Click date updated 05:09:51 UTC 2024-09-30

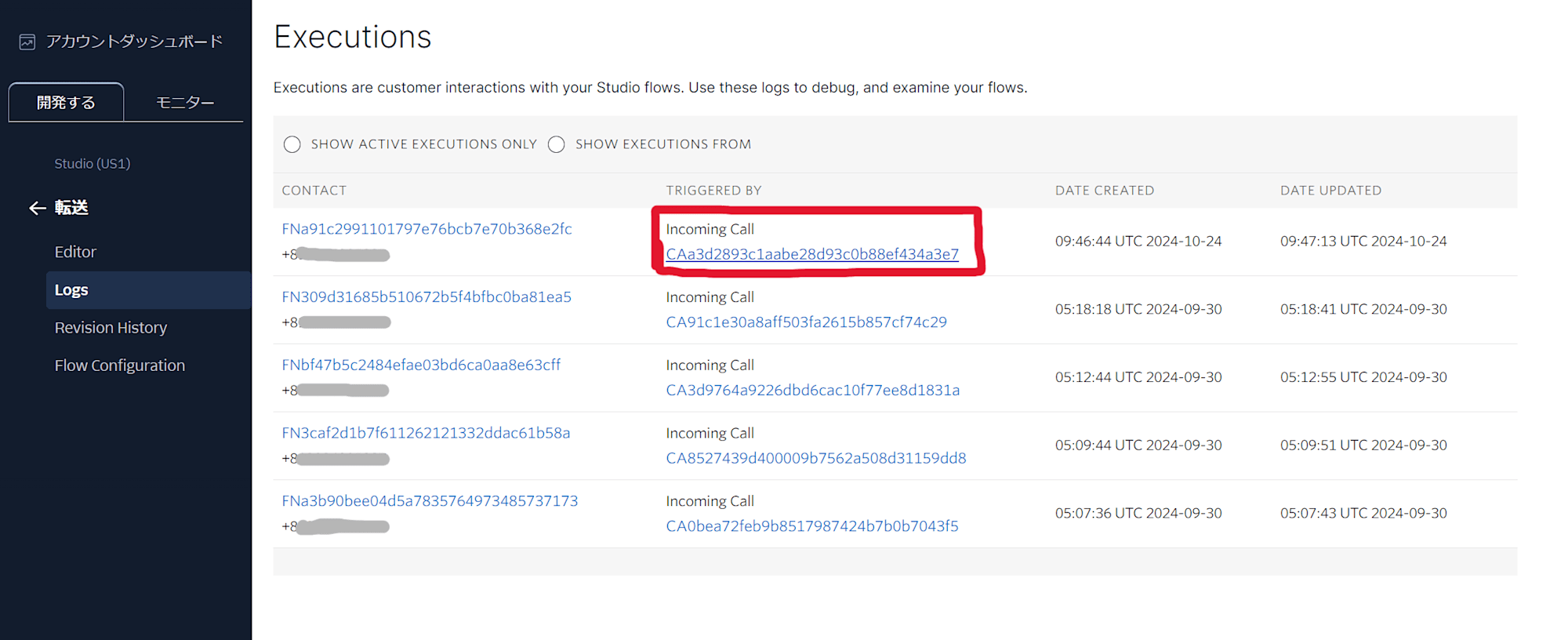click(1363, 445)
